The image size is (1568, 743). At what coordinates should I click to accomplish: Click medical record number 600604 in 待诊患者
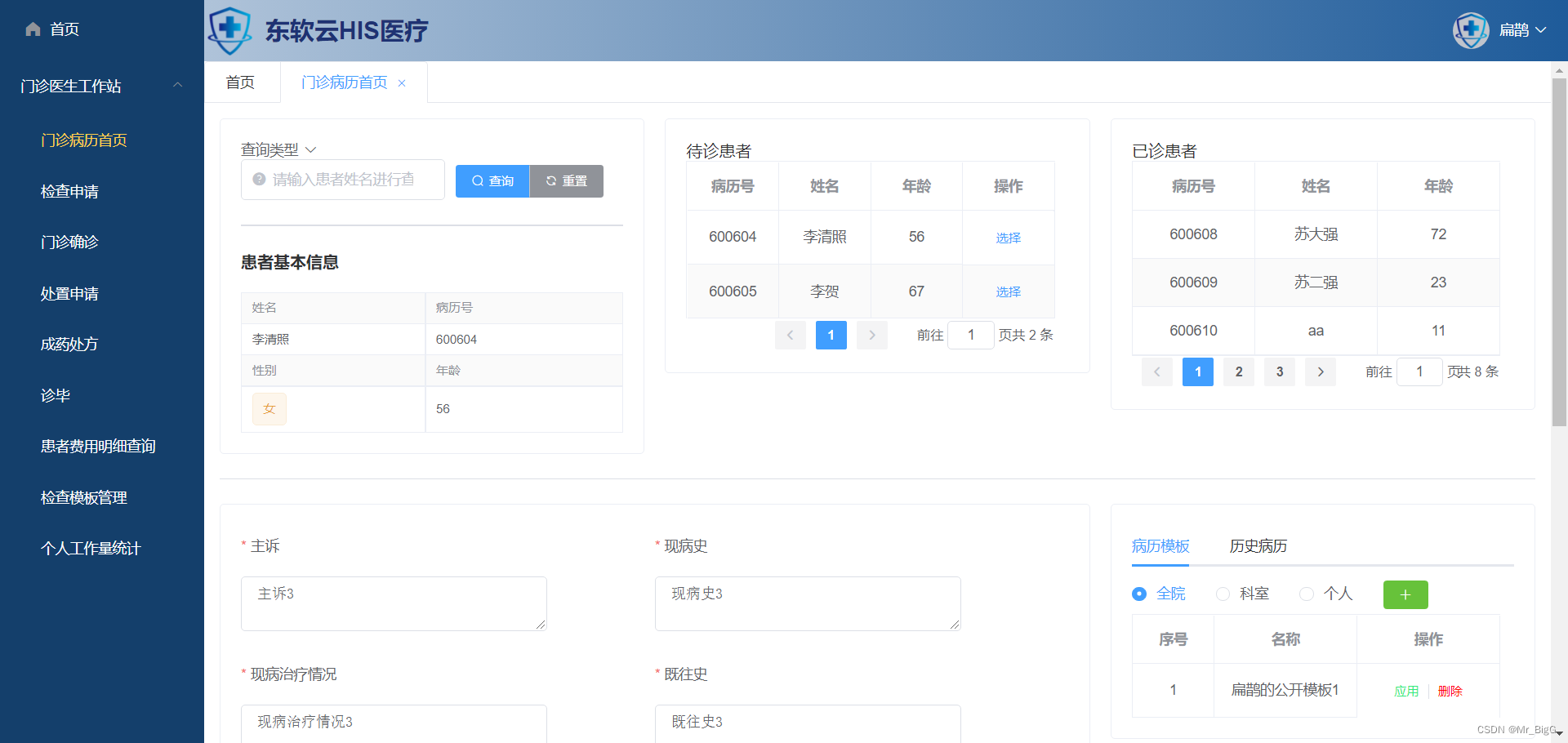[x=733, y=237]
